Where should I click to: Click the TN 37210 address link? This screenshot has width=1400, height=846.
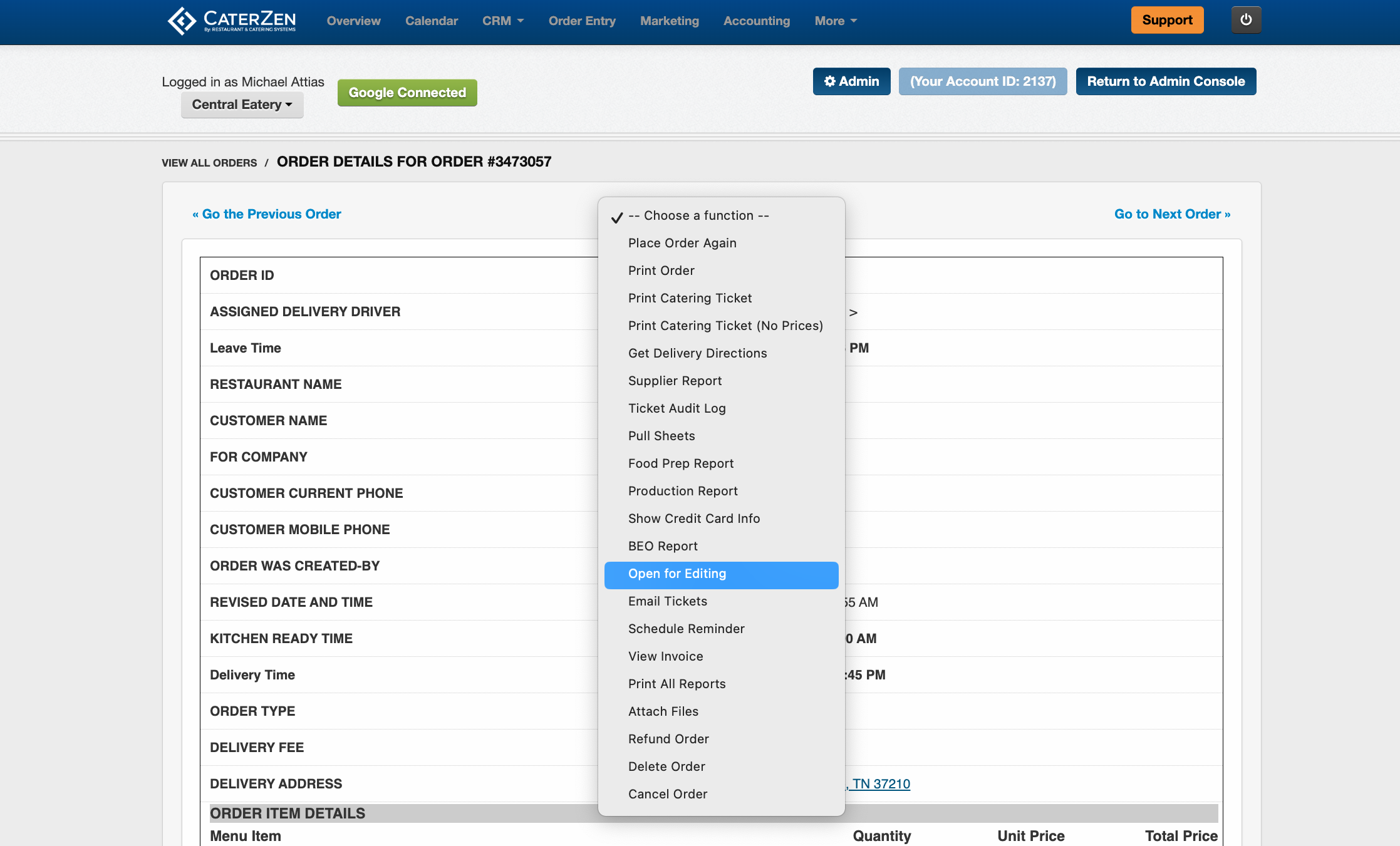pos(878,784)
